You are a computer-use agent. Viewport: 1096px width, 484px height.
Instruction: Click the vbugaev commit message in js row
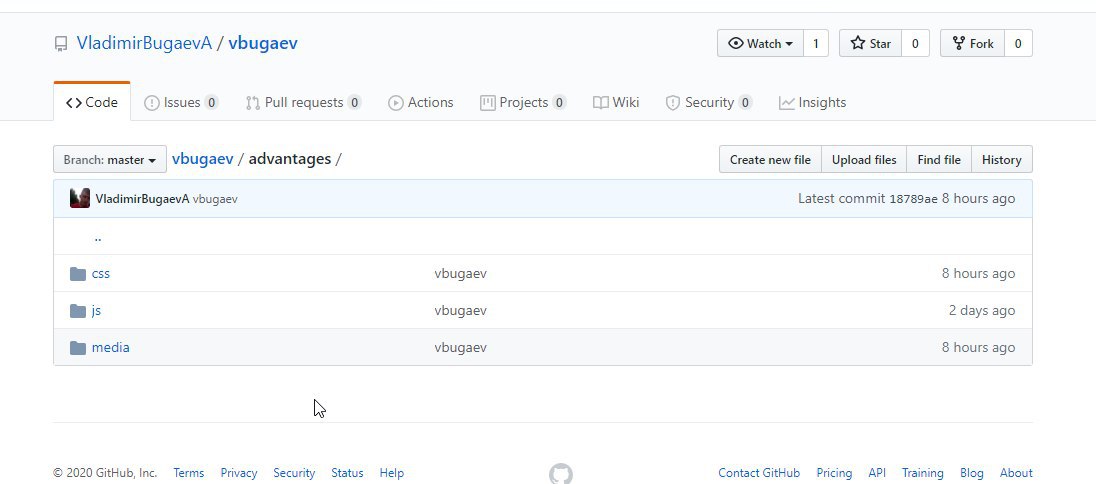point(461,311)
